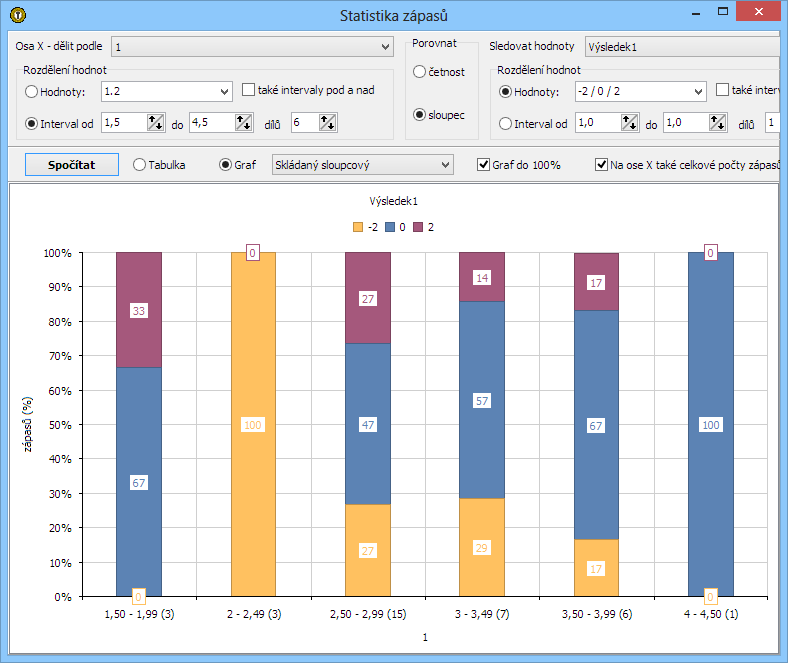The image size is (788, 663).
Task: Click the Spočítat button
Action: point(72,165)
